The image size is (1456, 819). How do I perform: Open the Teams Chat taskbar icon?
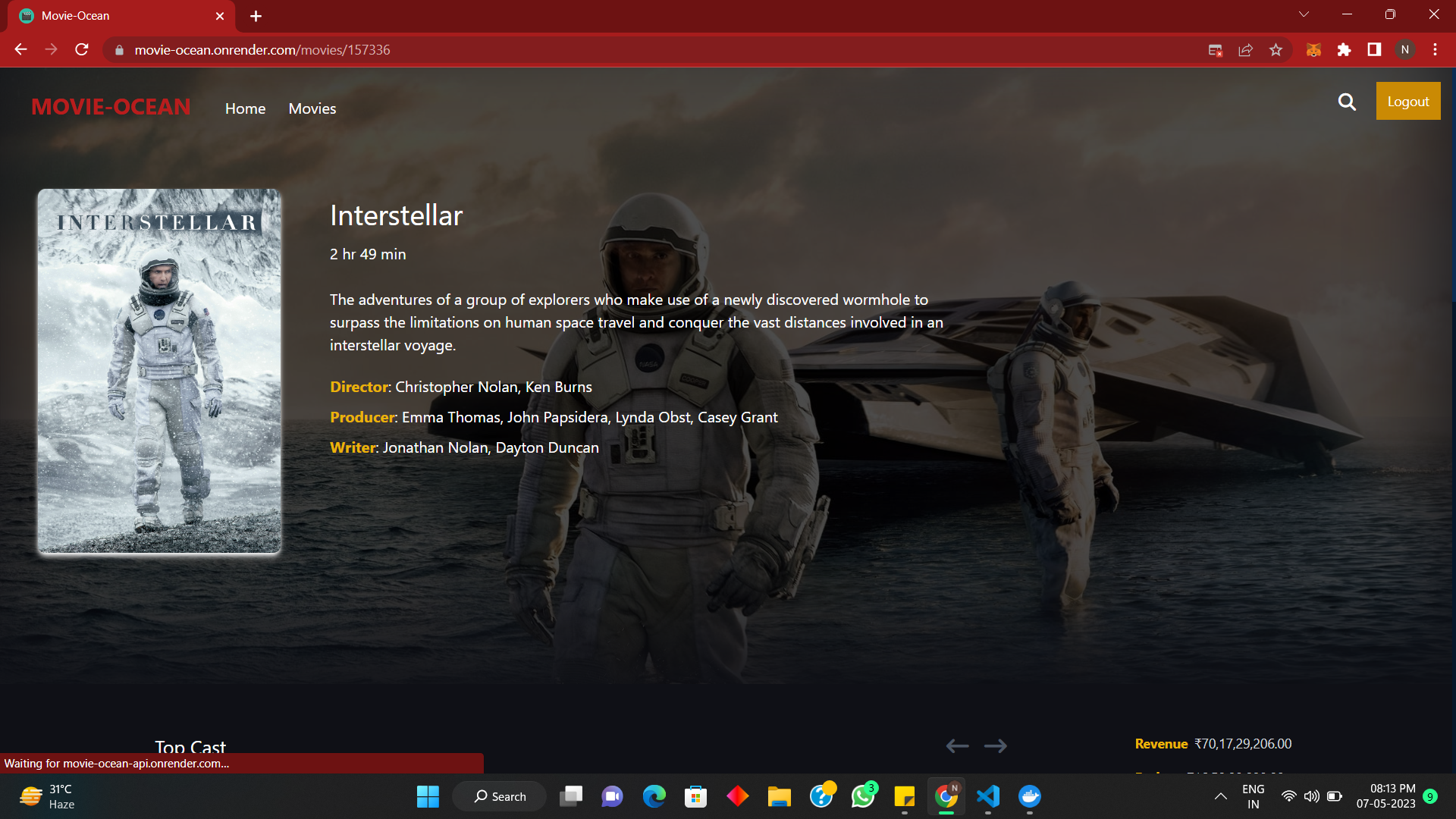pyautogui.click(x=612, y=796)
